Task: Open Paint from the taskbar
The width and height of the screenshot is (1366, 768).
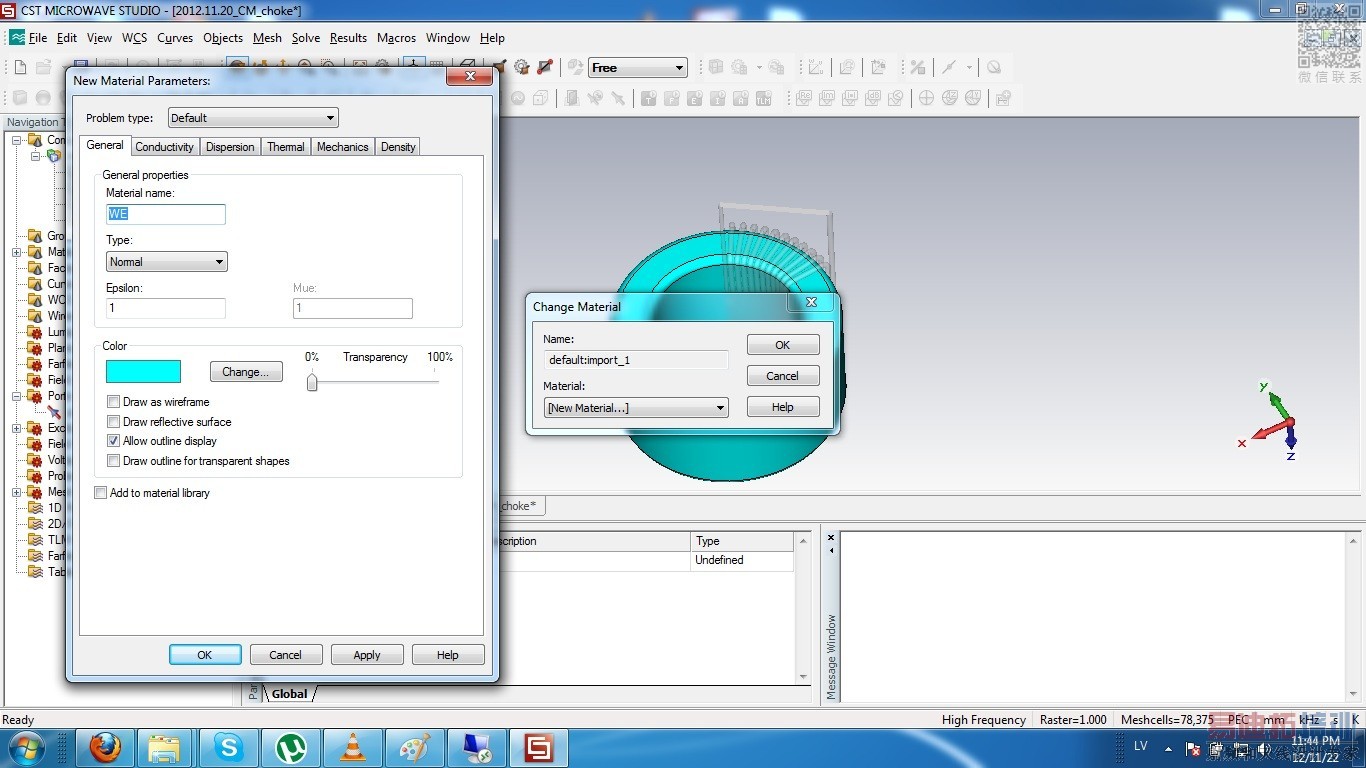Action: tap(415, 747)
